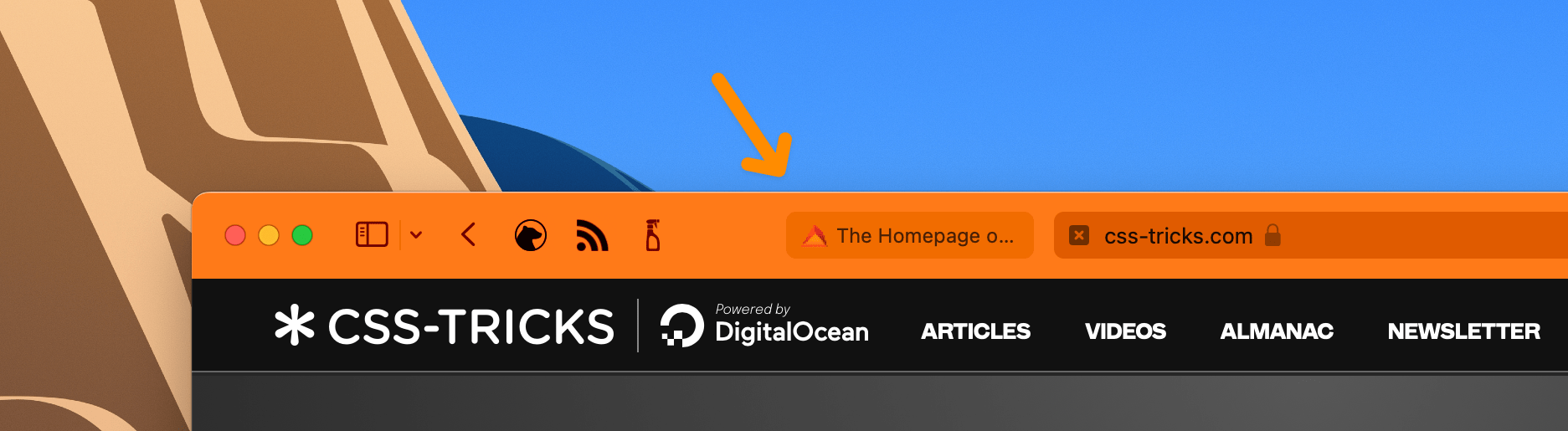Open the round animal-head extension icon
The image size is (1568, 431).
coord(531,236)
